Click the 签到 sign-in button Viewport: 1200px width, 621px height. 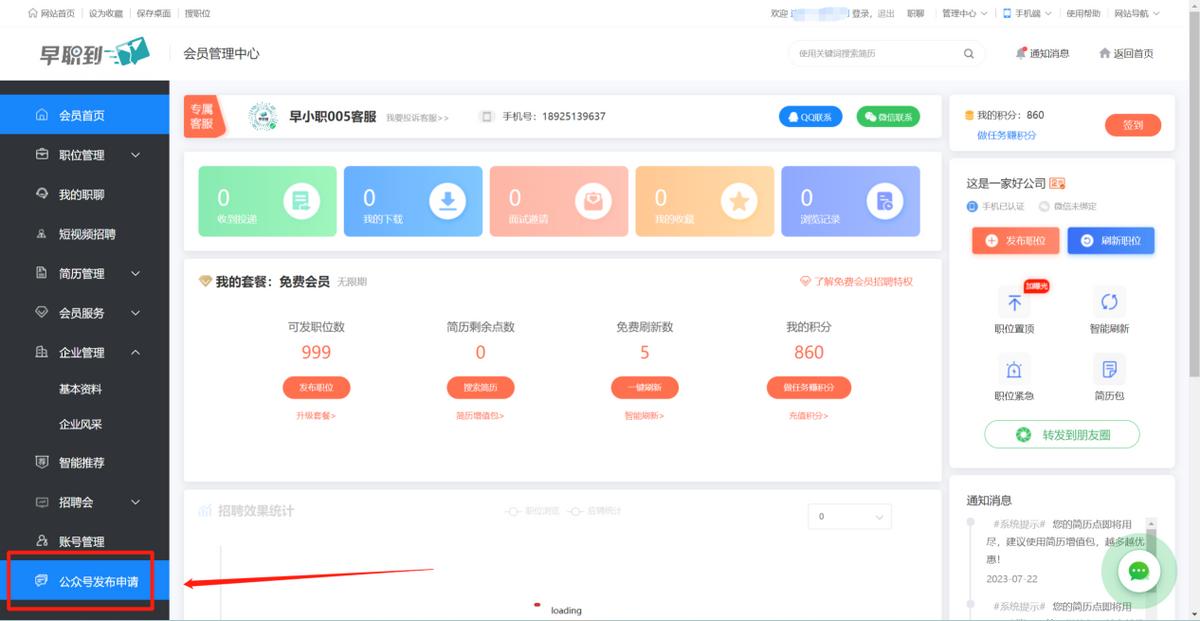pos(1133,126)
